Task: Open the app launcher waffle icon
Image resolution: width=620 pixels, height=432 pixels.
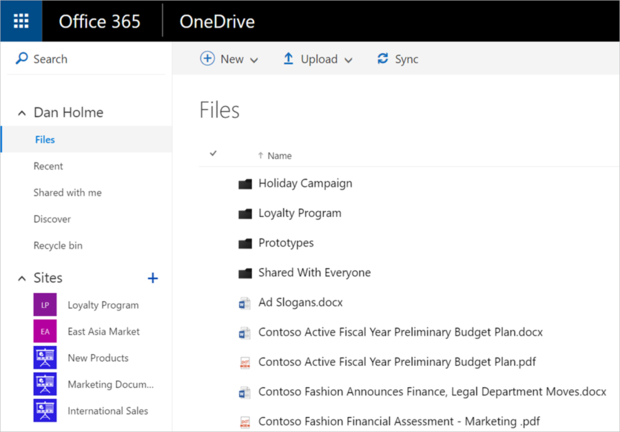Action: [x=21, y=21]
